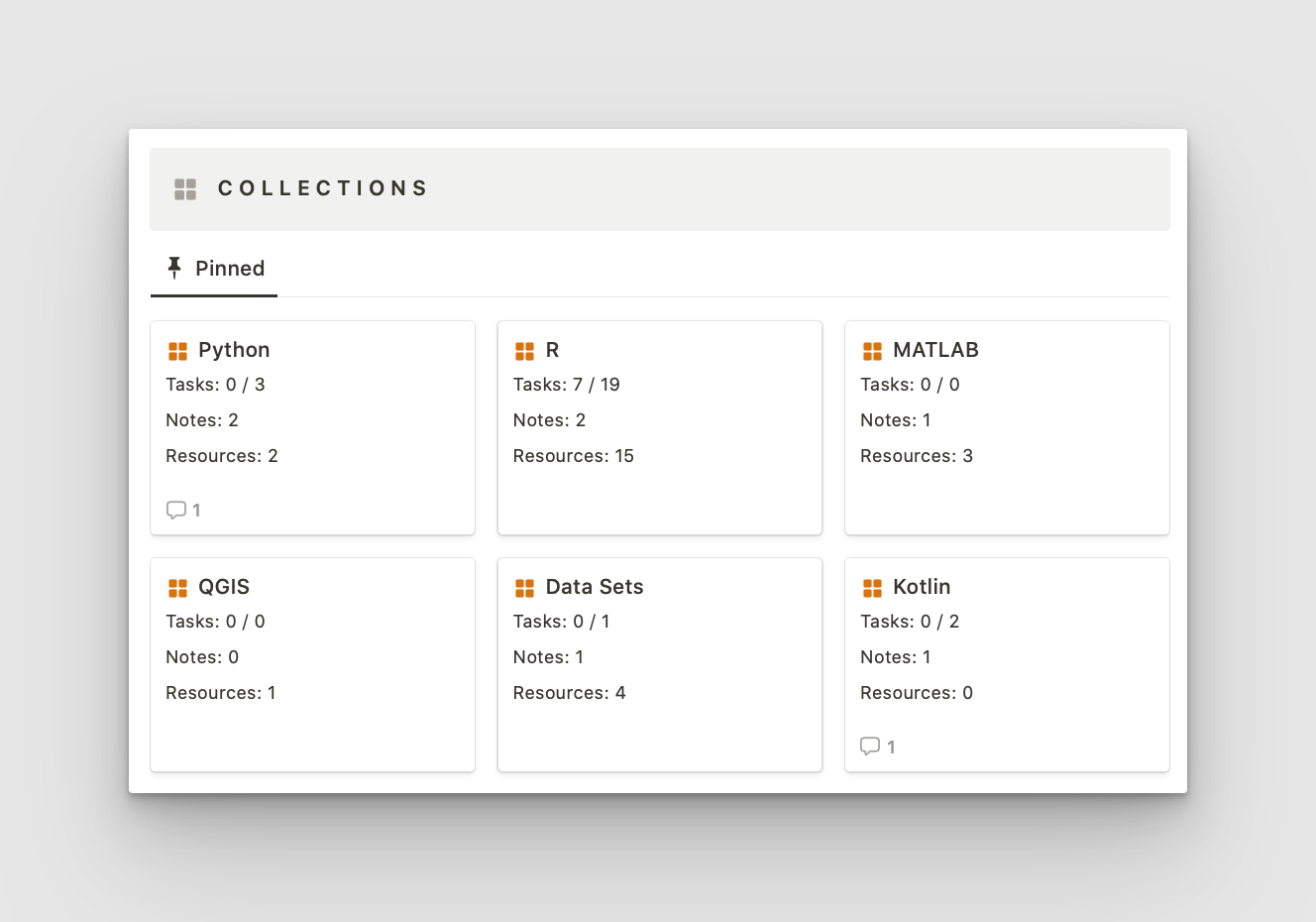Click "Notes: 2" on R card
This screenshot has width=1316, height=922.
coord(549,420)
